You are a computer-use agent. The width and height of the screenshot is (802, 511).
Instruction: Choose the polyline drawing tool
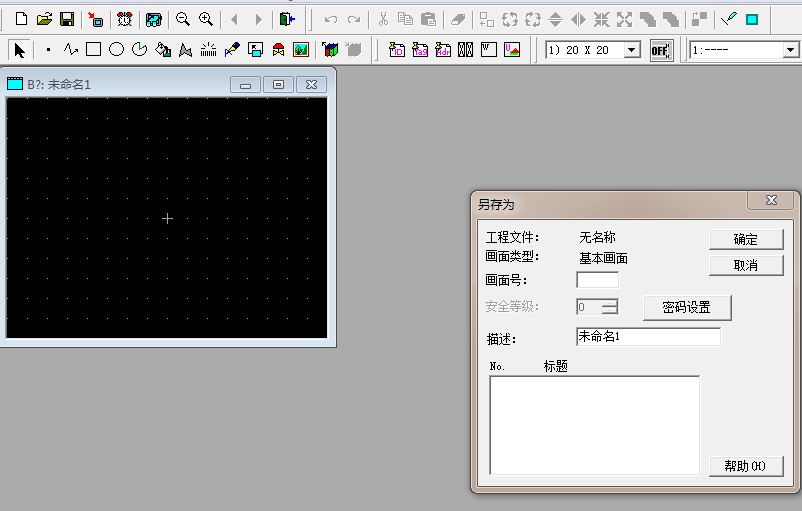click(70, 49)
